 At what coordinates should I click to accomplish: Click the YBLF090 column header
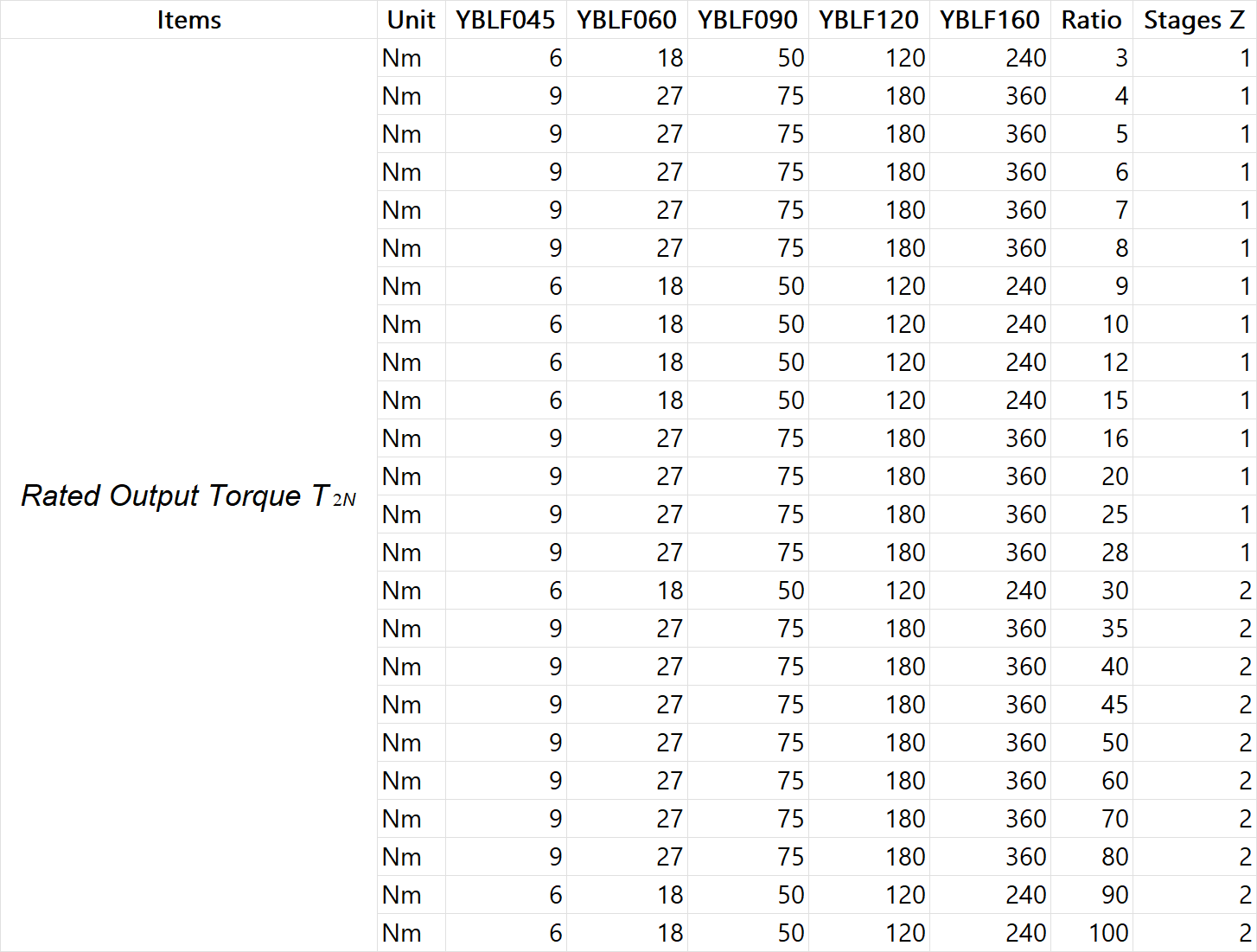(748, 20)
